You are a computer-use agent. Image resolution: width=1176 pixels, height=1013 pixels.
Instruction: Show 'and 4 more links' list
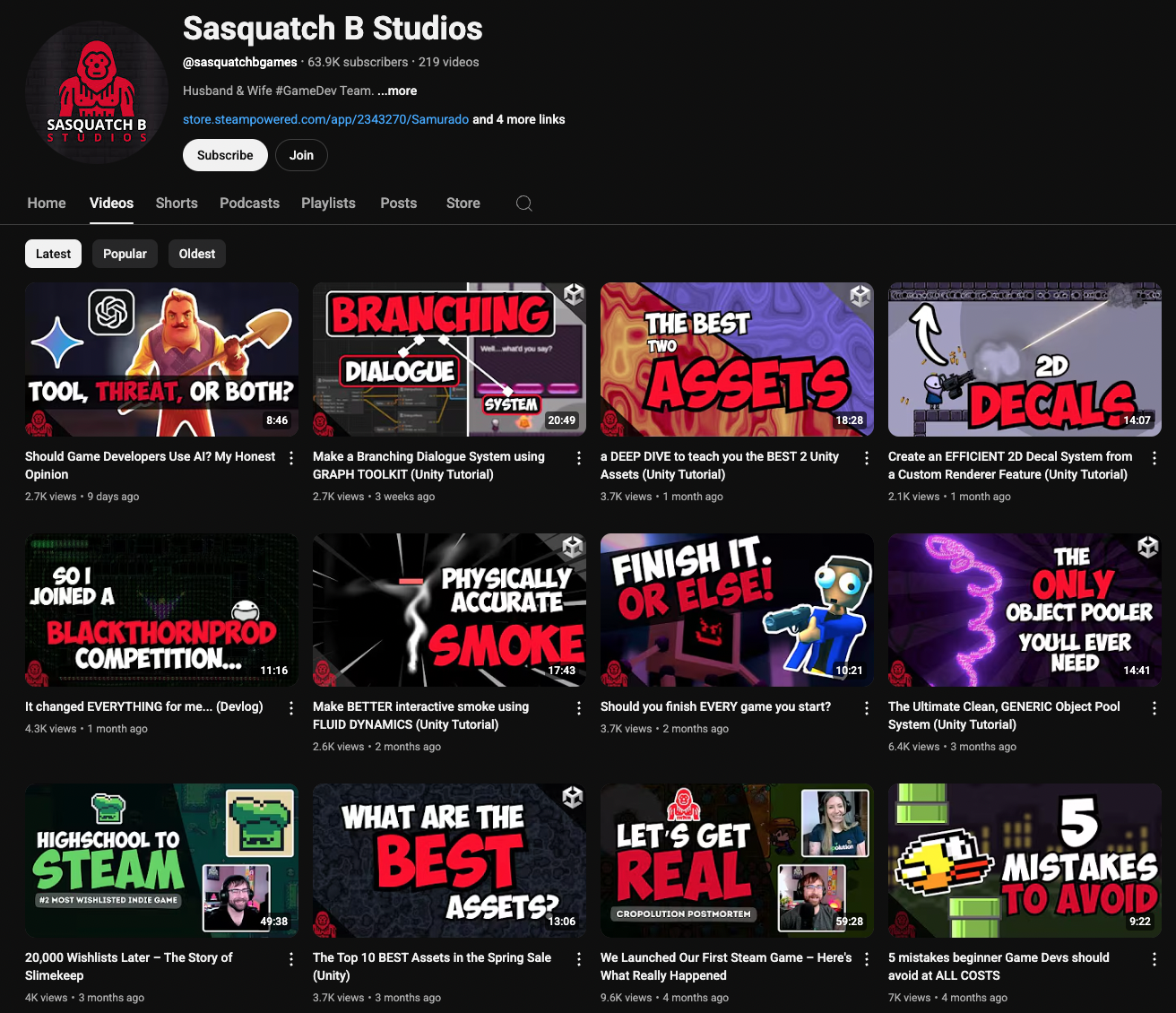[x=519, y=119]
